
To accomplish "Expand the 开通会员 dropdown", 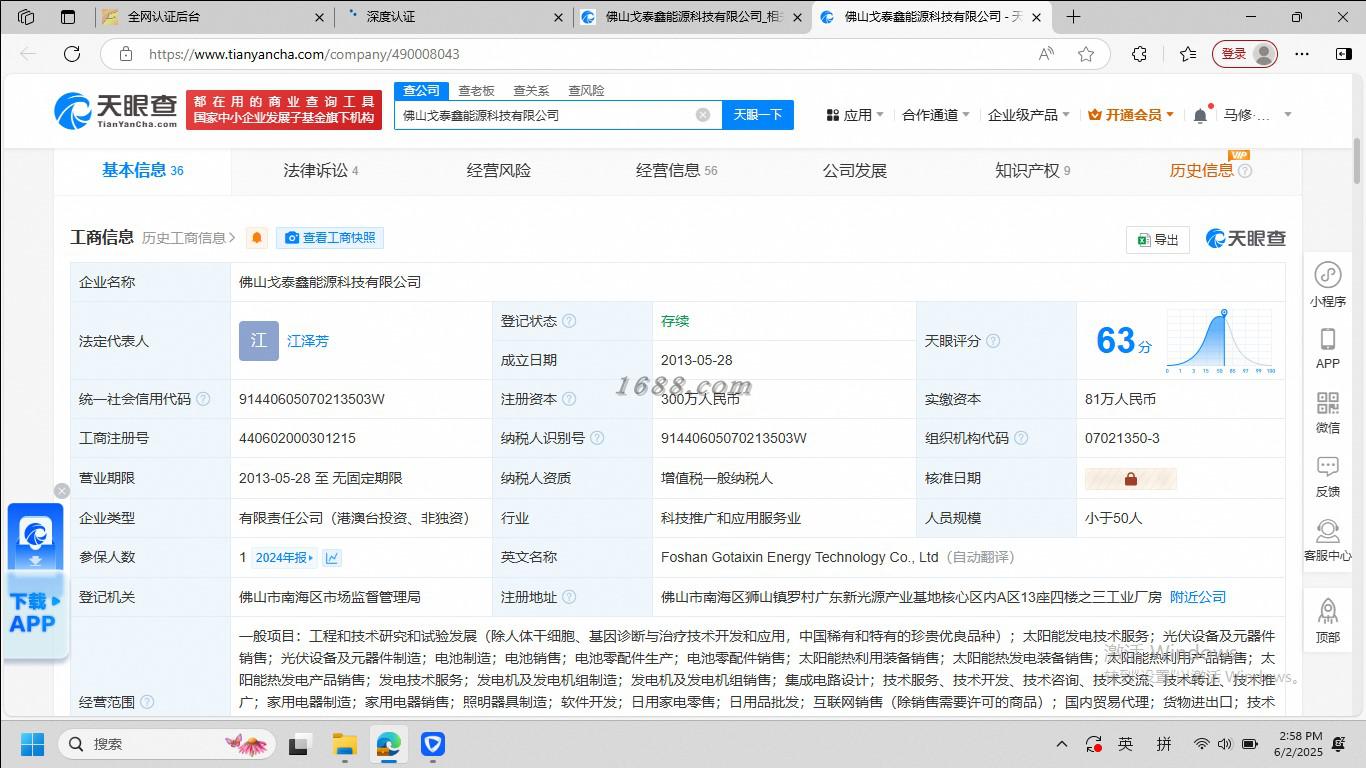I will [x=1131, y=115].
